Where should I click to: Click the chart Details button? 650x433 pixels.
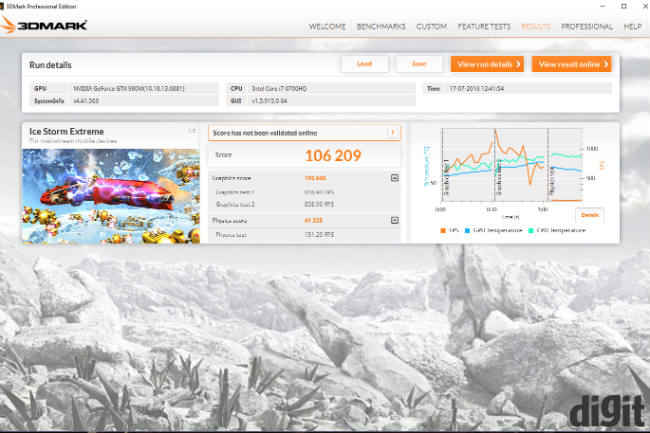589,215
